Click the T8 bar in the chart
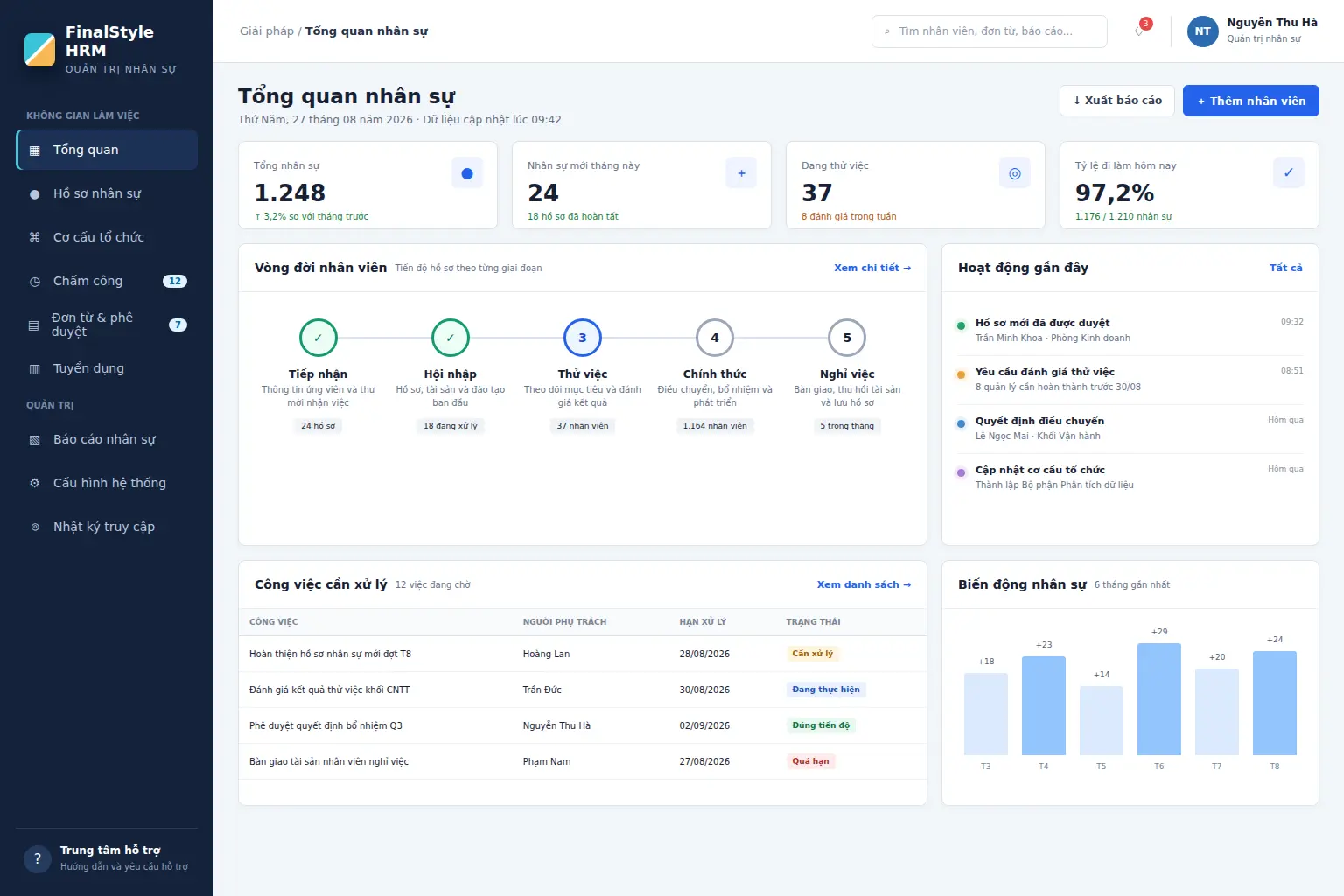 click(1275, 703)
